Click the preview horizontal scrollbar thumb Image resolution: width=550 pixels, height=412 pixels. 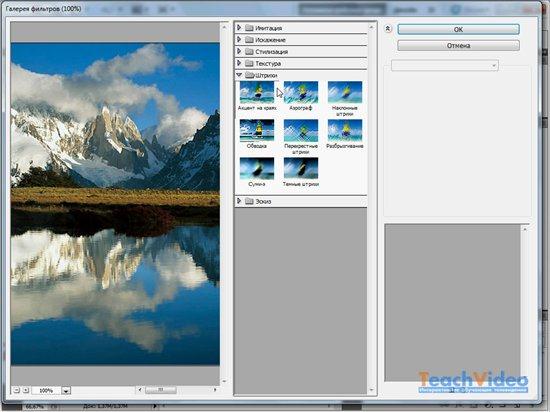coord(161,390)
